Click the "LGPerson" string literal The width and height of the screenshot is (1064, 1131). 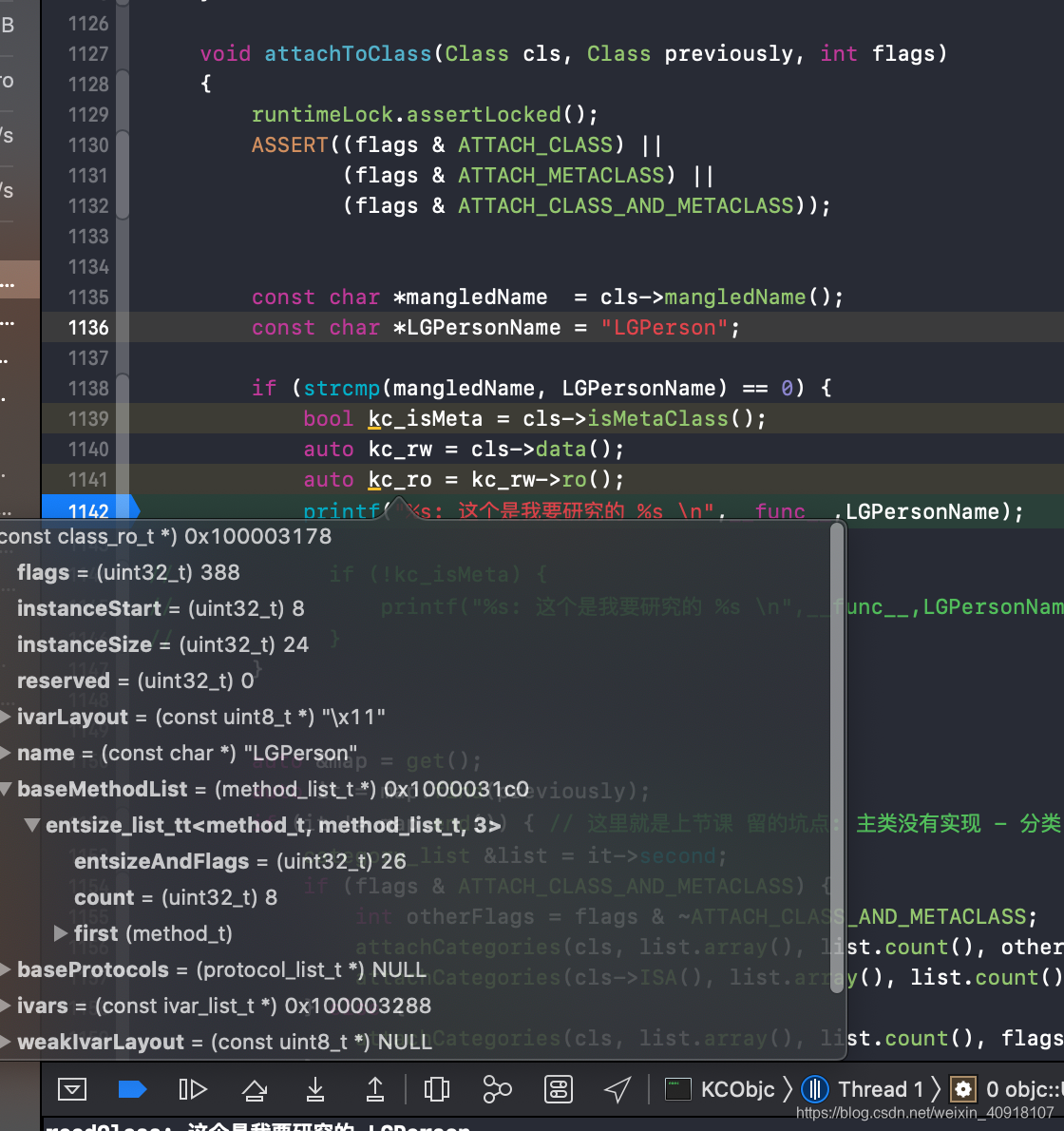[x=665, y=328]
